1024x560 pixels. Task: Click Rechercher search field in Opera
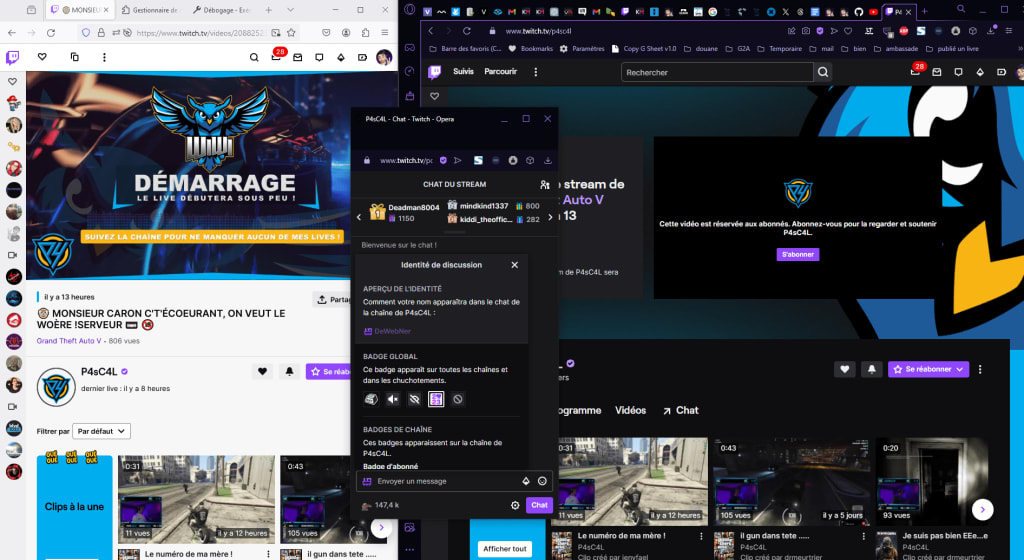[716, 72]
